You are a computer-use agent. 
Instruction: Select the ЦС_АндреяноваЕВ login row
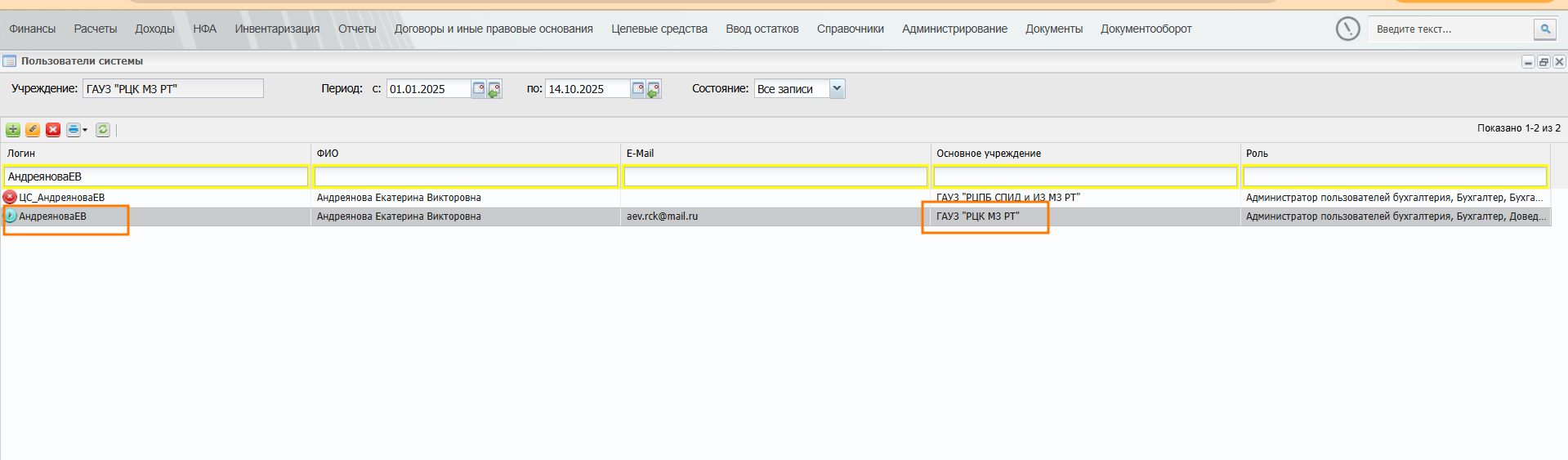156,197
